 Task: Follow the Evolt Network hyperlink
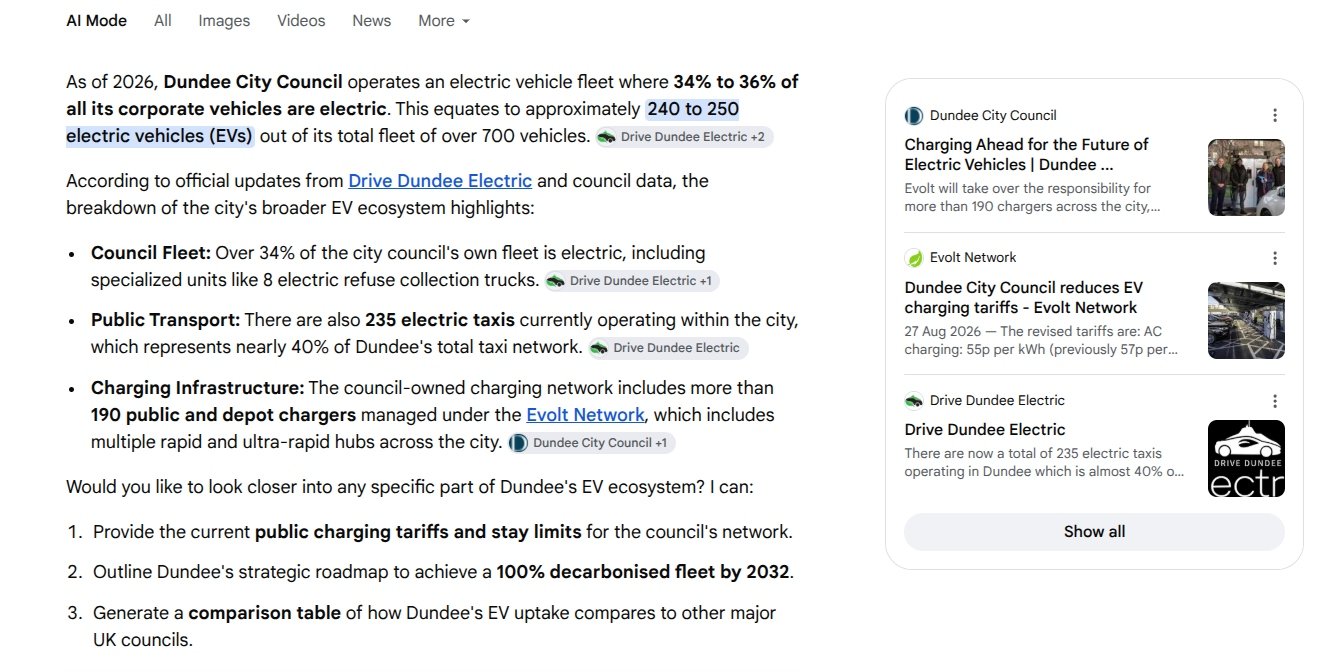585,415
